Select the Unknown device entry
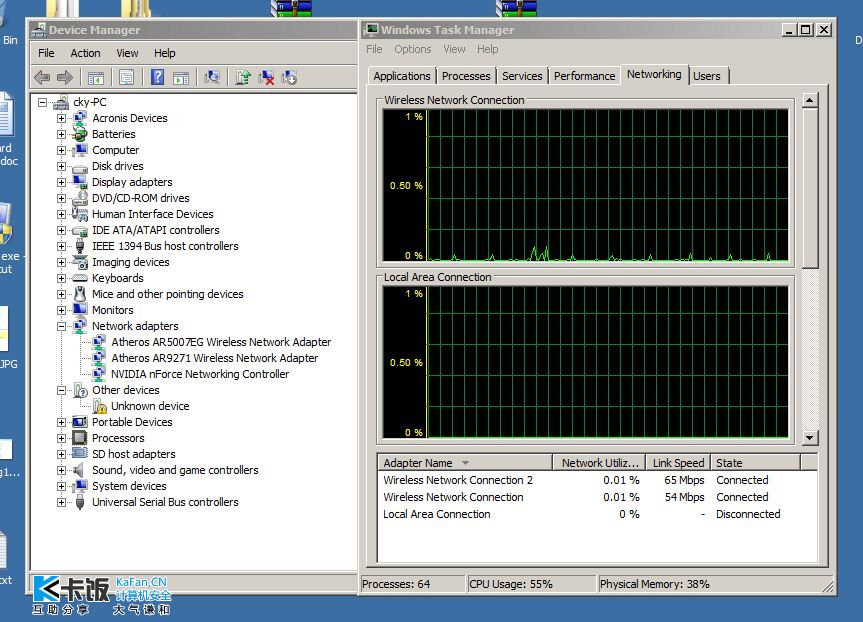This screenshot has height=622, width=863. pos(150,406)
